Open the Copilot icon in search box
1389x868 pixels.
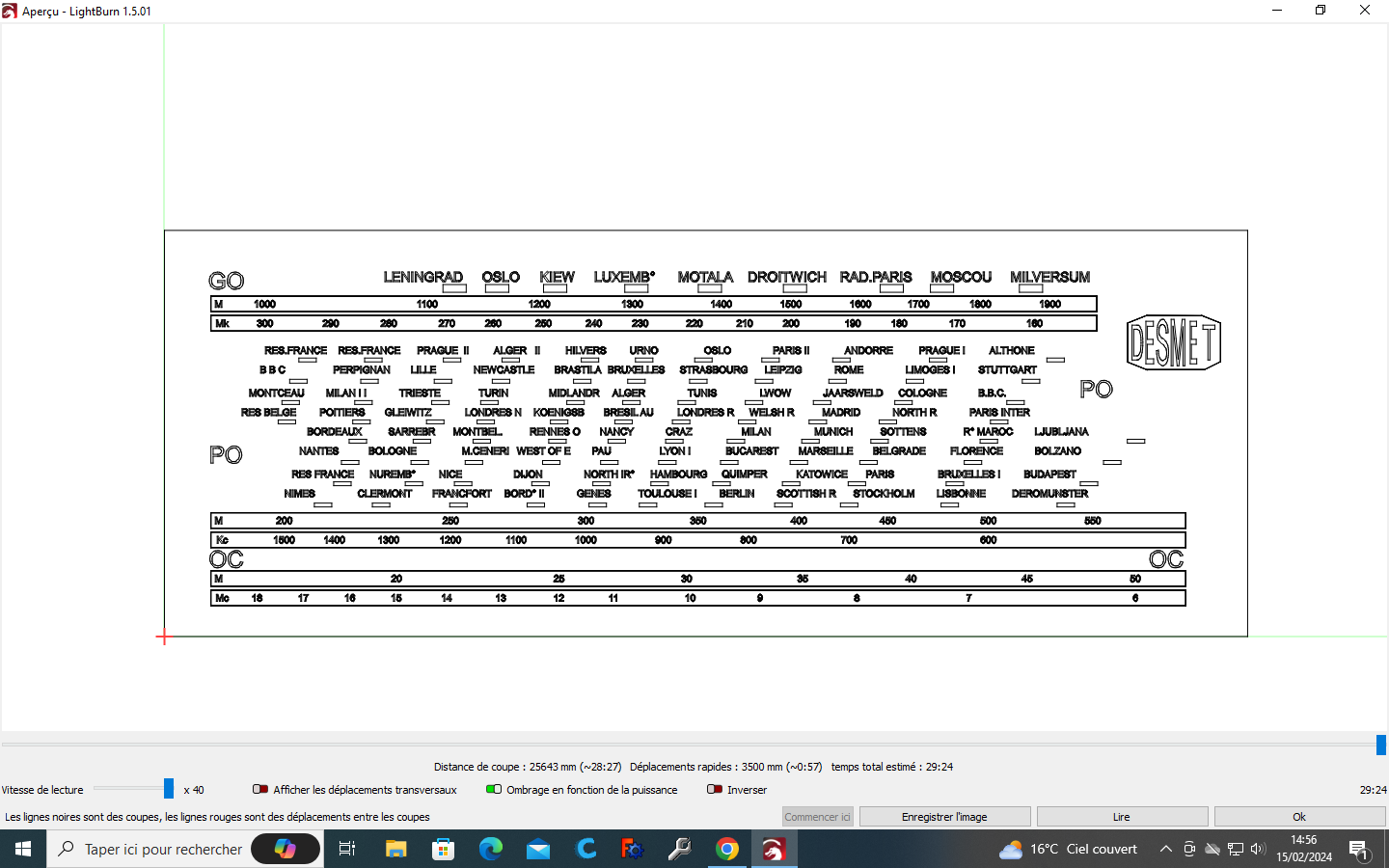pos(286,849)
